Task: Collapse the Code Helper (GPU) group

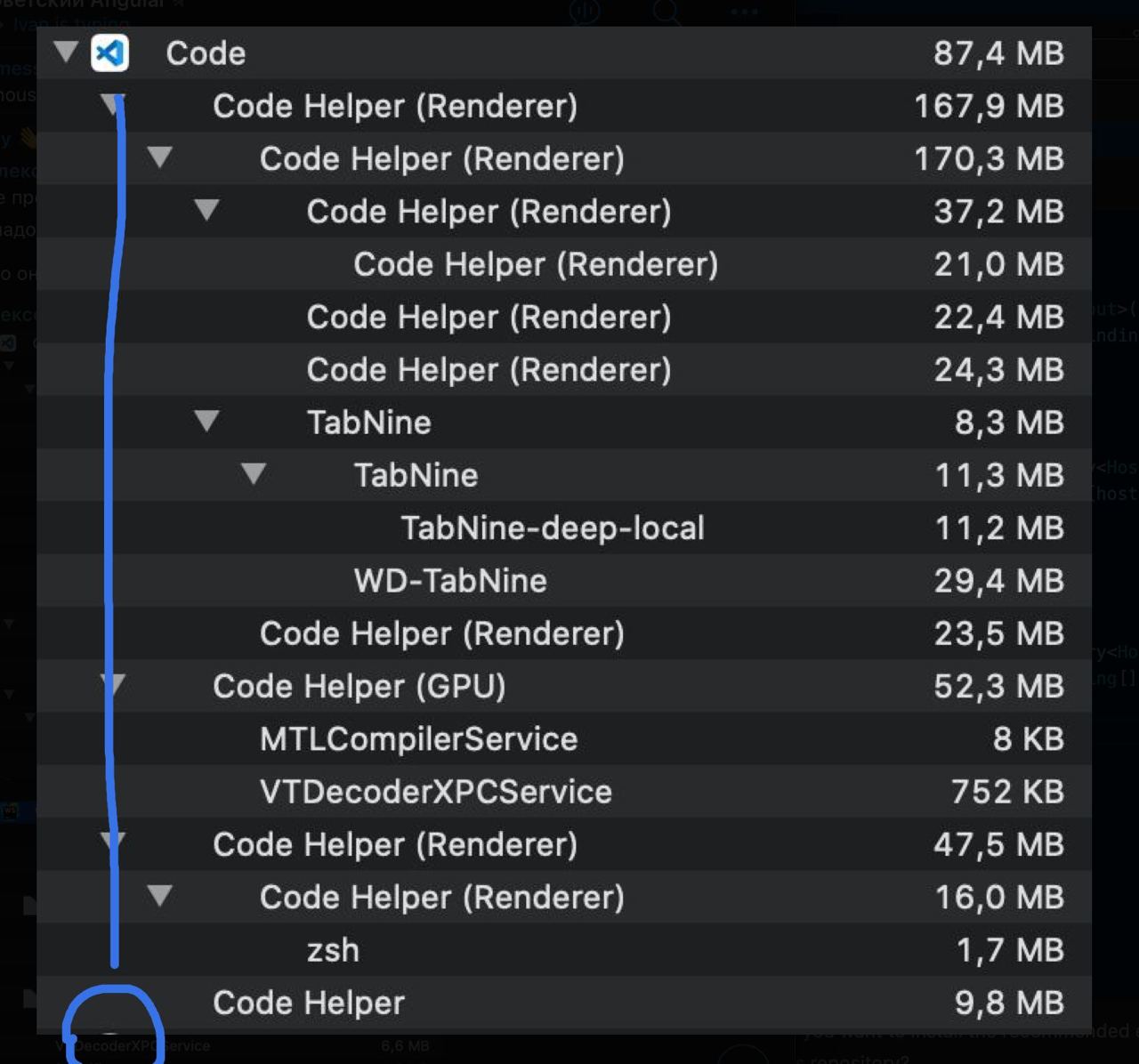Action: pyautogui.click(x=113, y=684)
